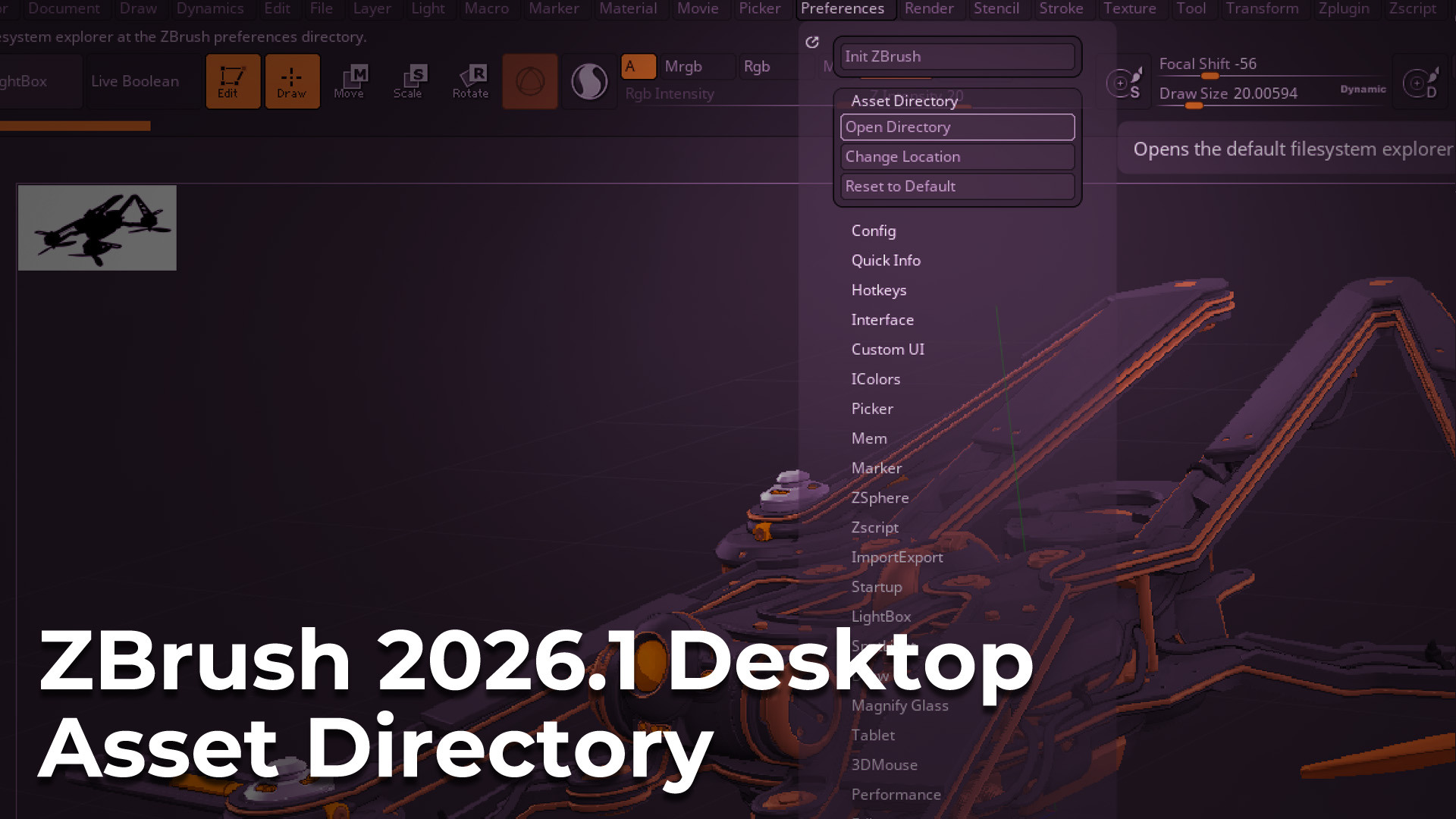The height and width of the screenshot is (819, 1456).
Task: Click the Draw Size D brush icon
Action: tap(1420, 83)
